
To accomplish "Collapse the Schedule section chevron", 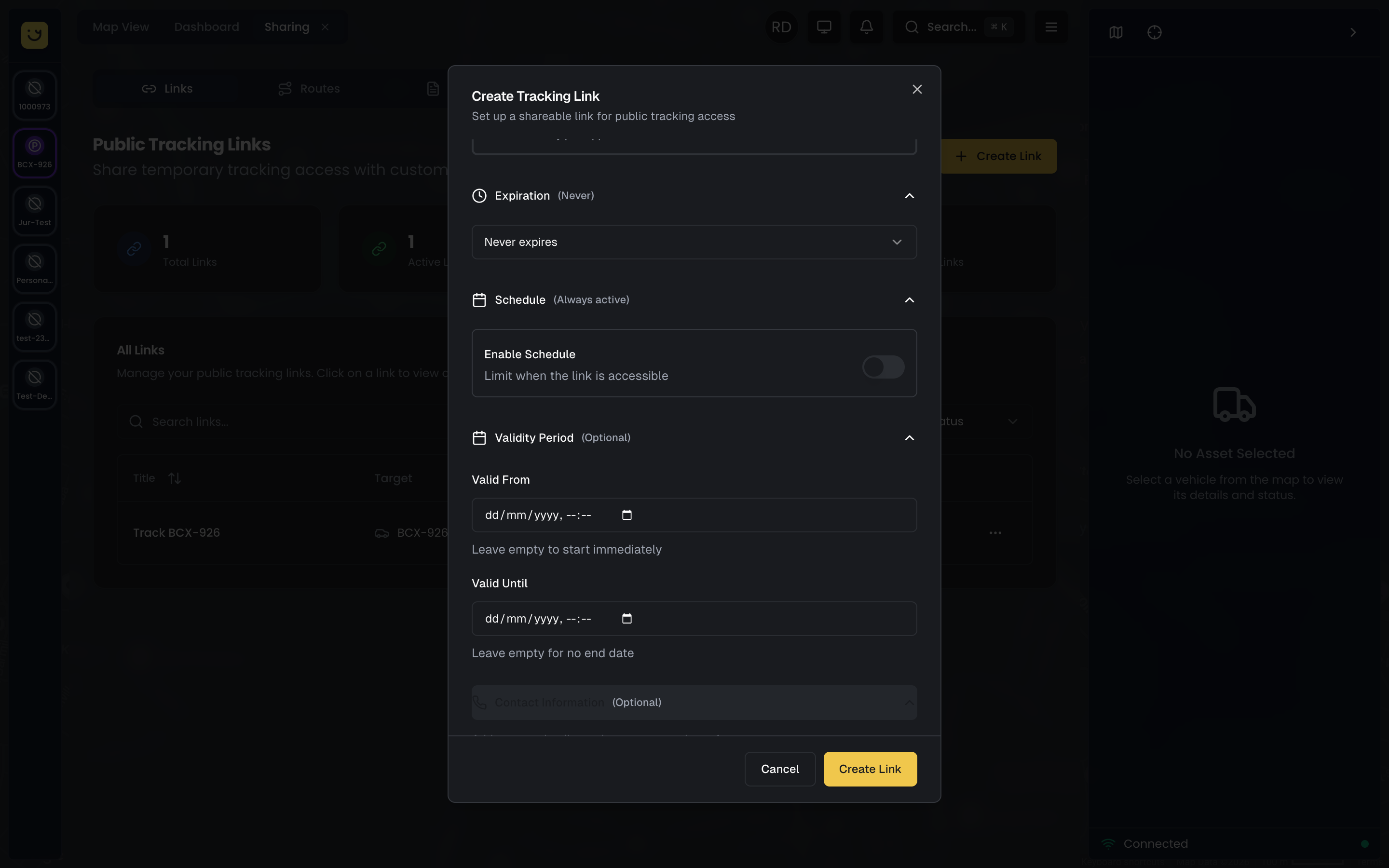I will (x=909, y=300).
